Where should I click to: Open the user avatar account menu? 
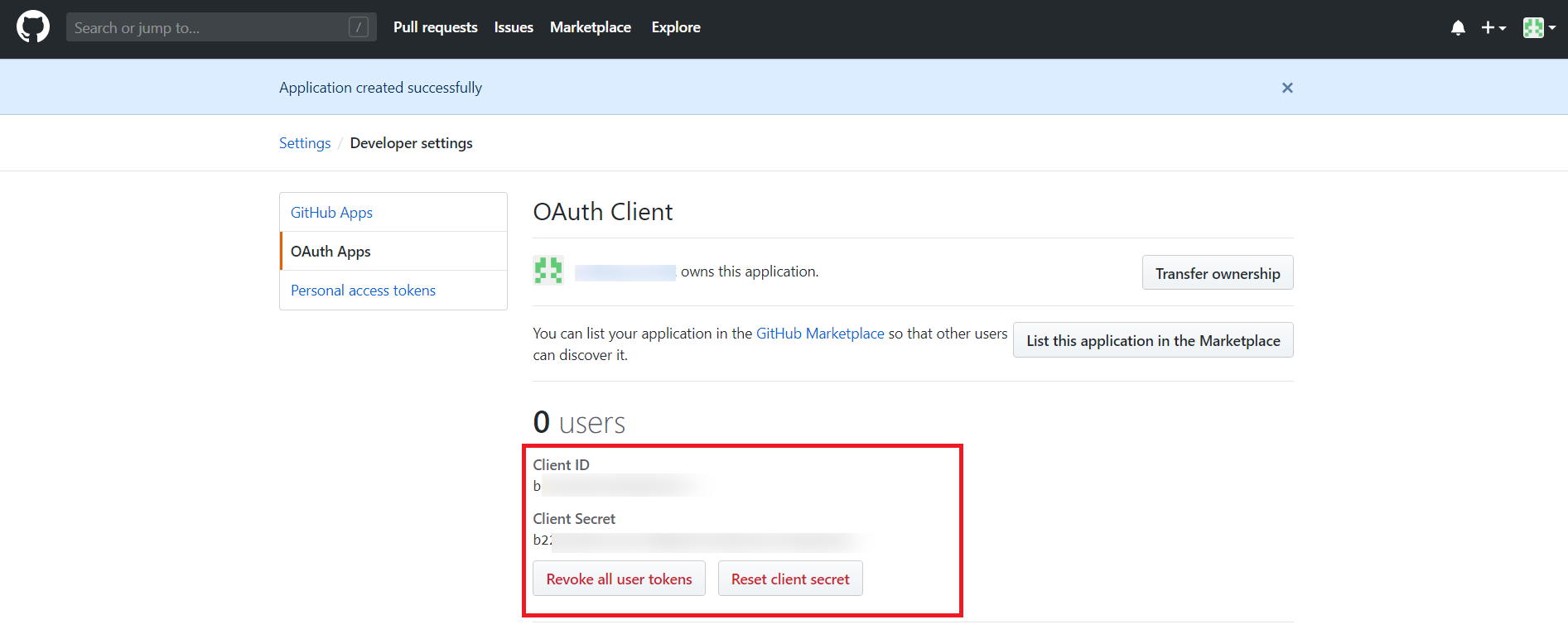[x=1539, y=28]
